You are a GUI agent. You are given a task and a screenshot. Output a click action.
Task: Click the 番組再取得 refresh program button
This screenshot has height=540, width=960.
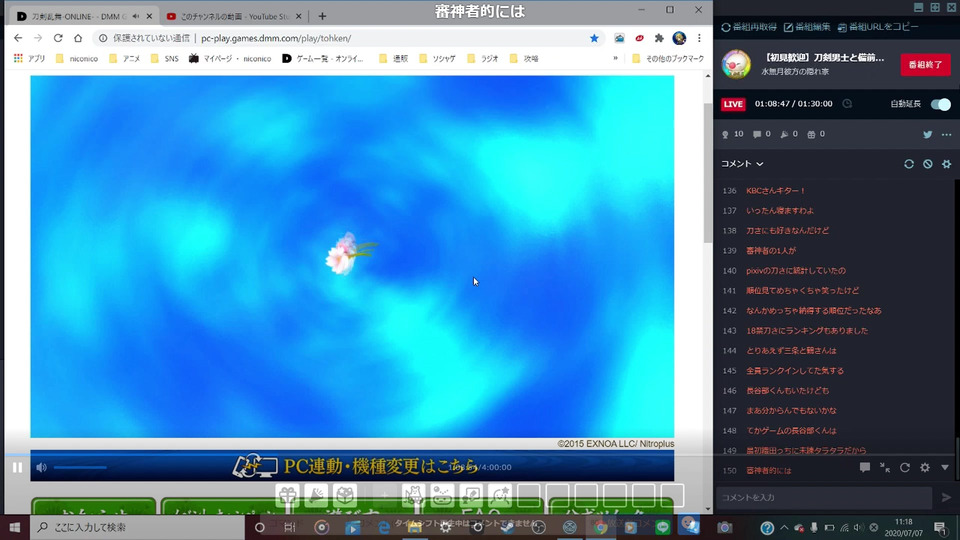pyautogui.click(x=749, y=27)
